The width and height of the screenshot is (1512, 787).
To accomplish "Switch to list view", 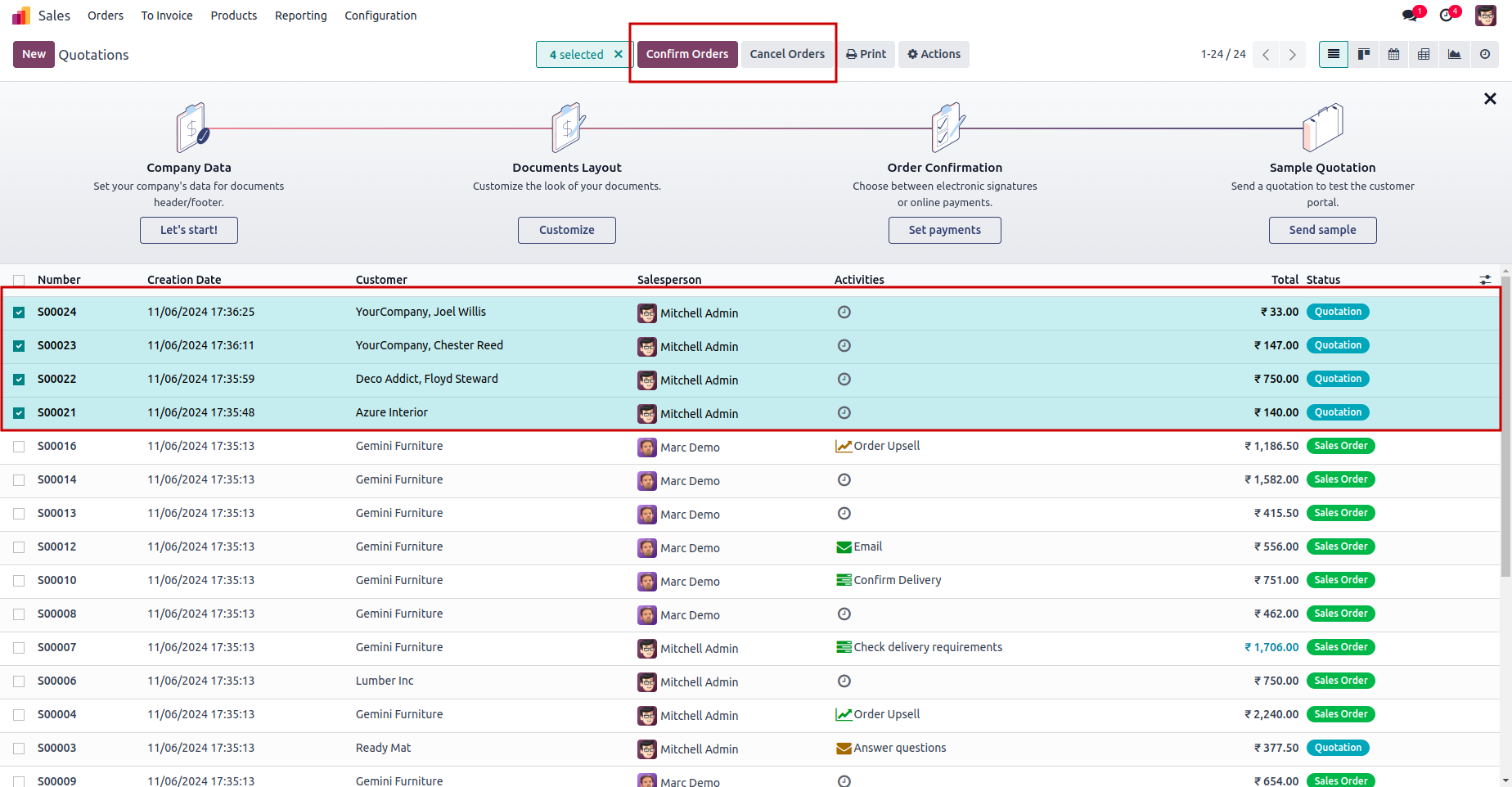I will 1334,54.
